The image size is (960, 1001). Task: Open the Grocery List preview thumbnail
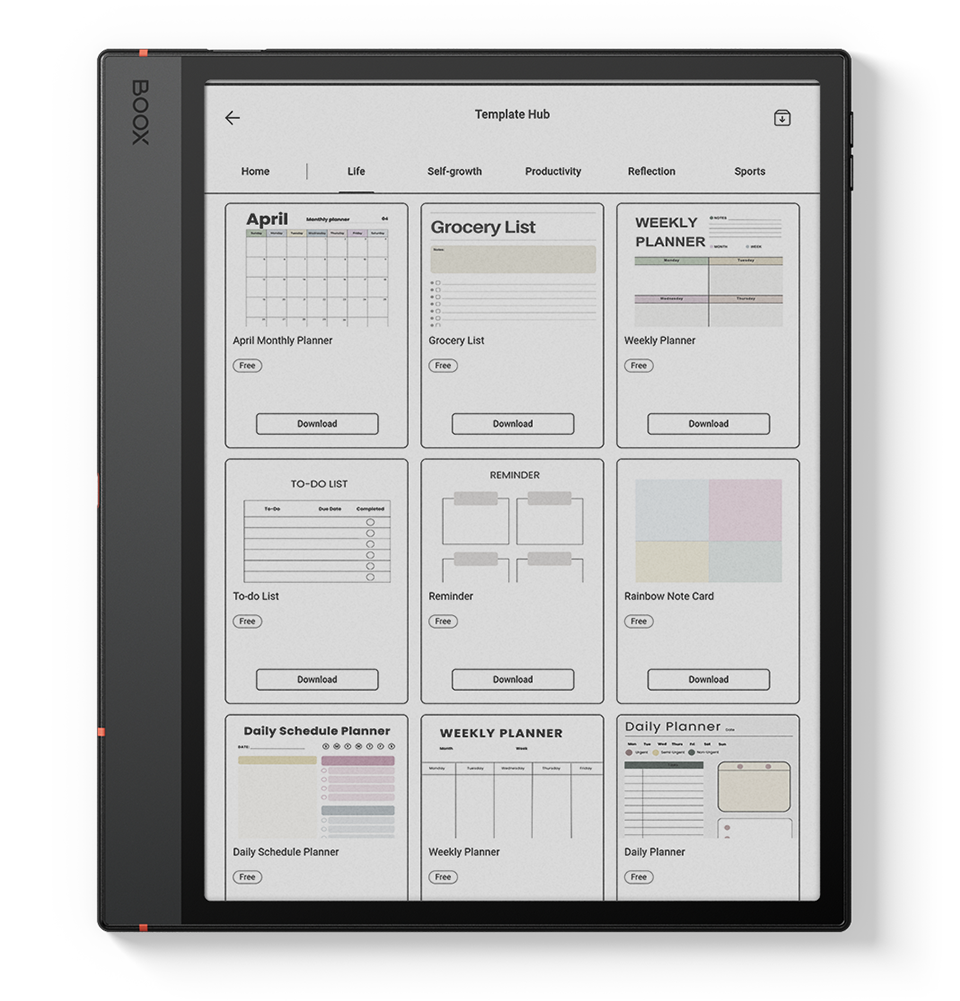point(513,267)
